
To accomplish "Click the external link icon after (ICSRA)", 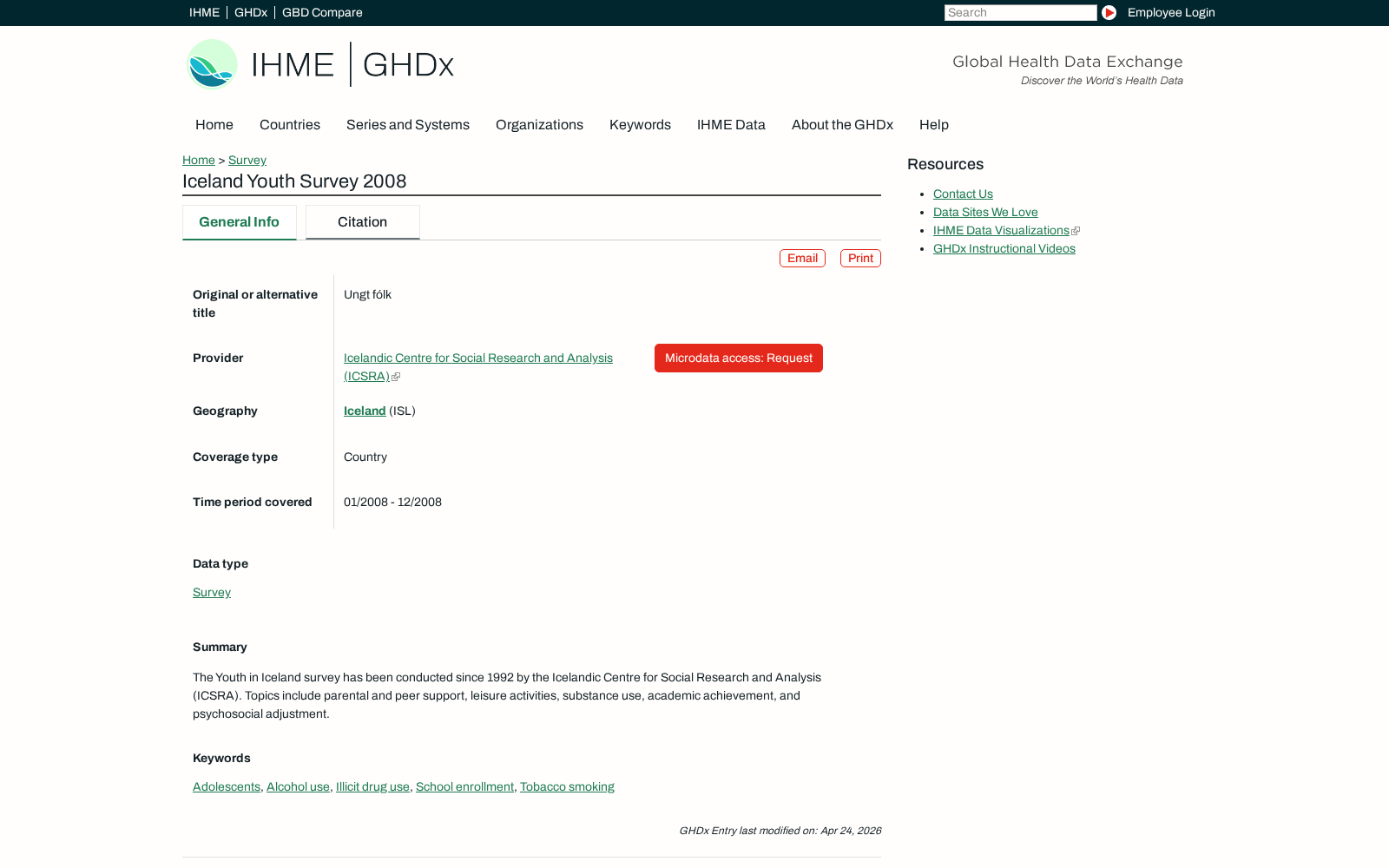I will [x=396, y=377].
